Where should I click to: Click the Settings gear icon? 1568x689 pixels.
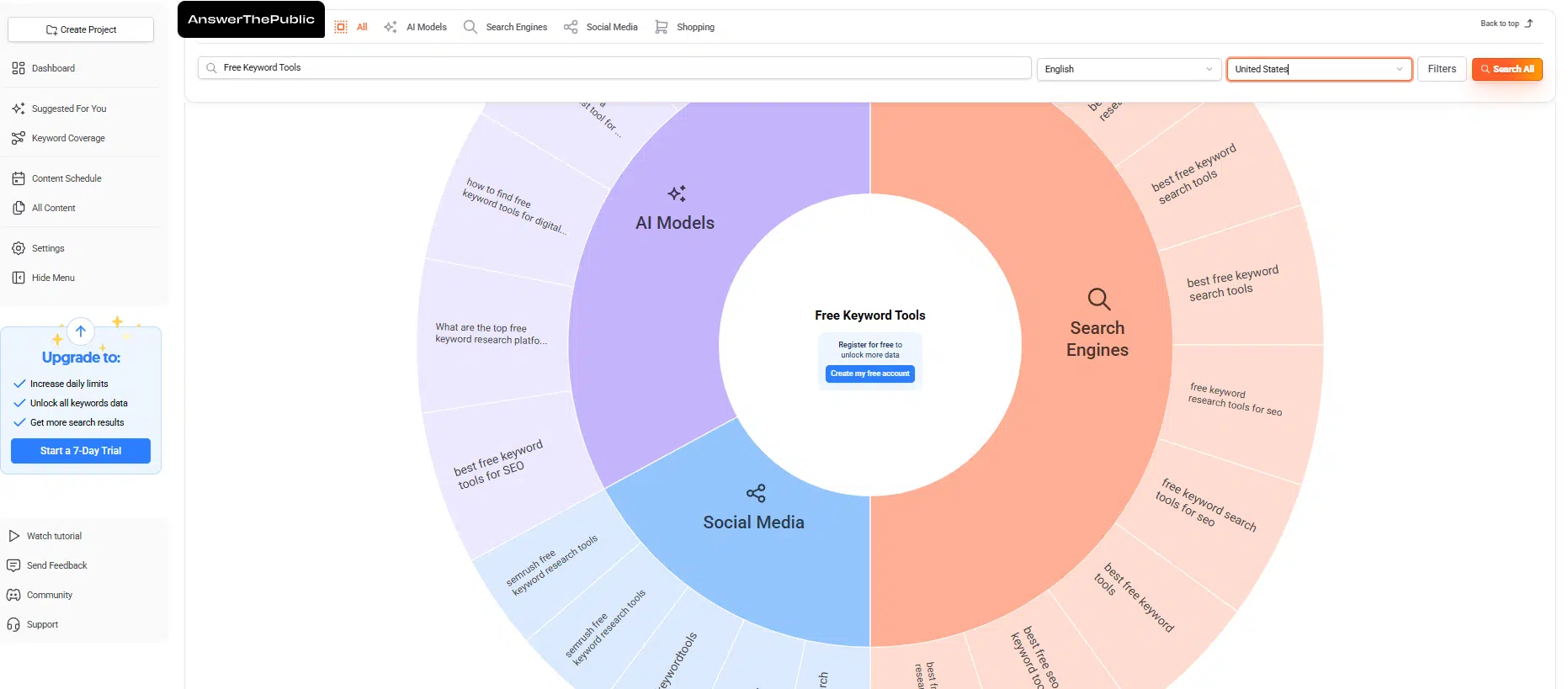point(19,248)
